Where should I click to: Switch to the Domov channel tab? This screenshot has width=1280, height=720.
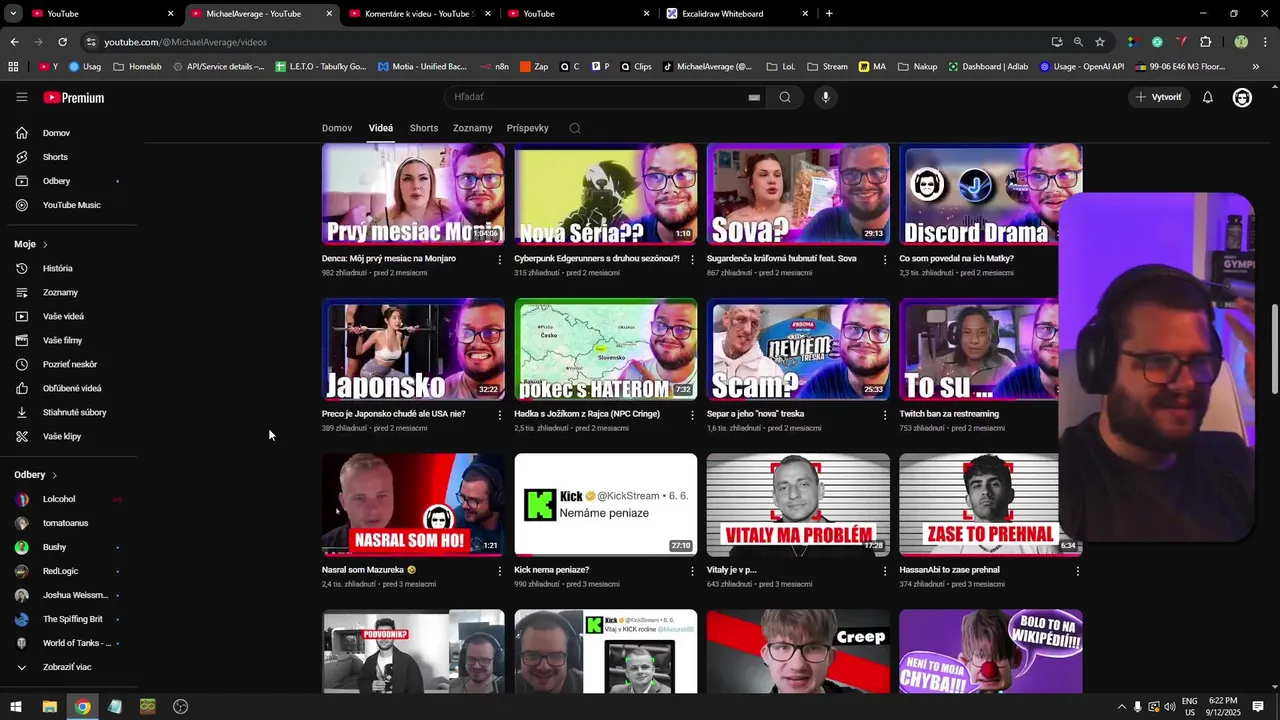337,128
